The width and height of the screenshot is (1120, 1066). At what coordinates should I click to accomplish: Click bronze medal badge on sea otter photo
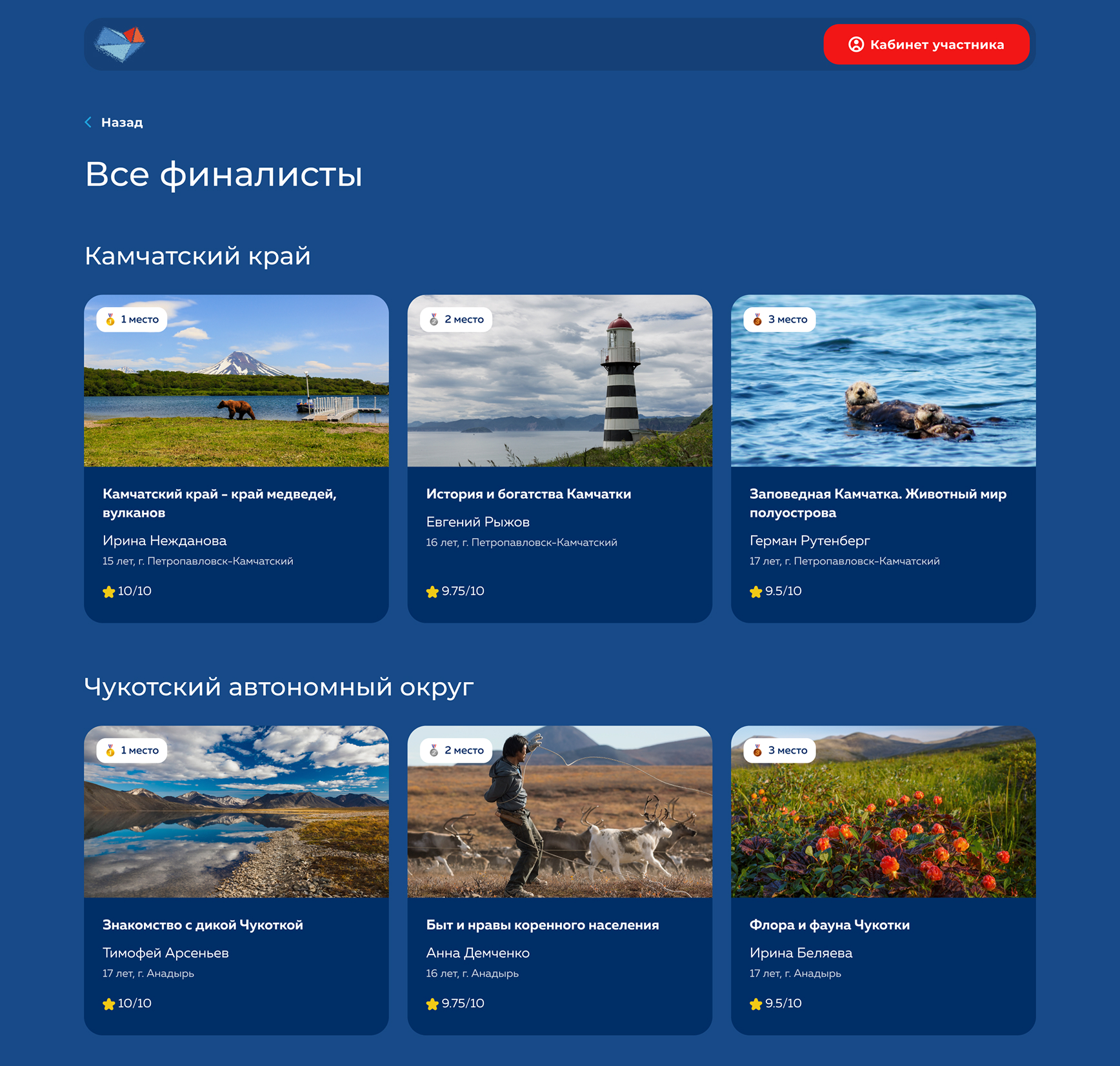coord(779,319)
